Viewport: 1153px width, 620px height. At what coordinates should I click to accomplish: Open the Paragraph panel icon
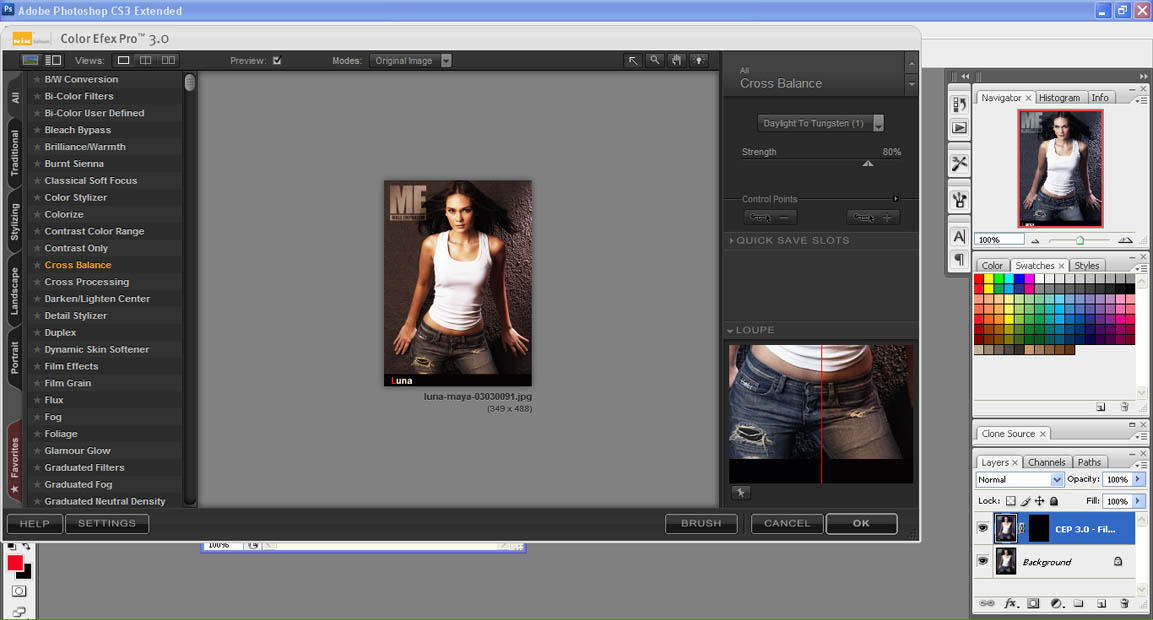coord(960,259)
